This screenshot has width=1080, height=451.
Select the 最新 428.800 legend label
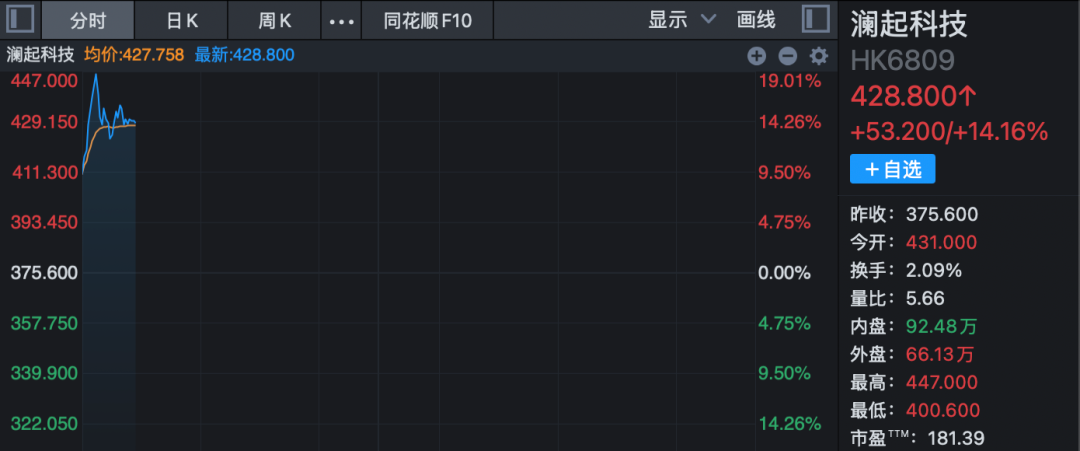(x=245, y=55)
